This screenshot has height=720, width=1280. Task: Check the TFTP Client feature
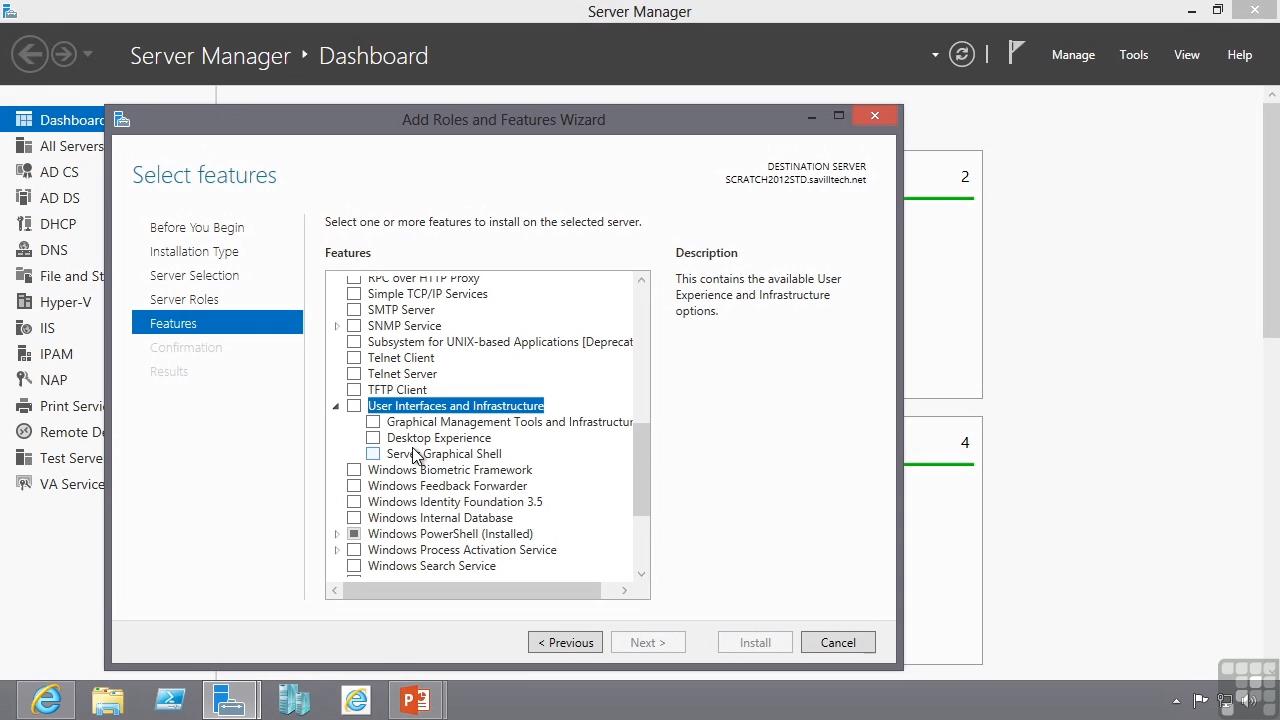click(x=354, y=390)
